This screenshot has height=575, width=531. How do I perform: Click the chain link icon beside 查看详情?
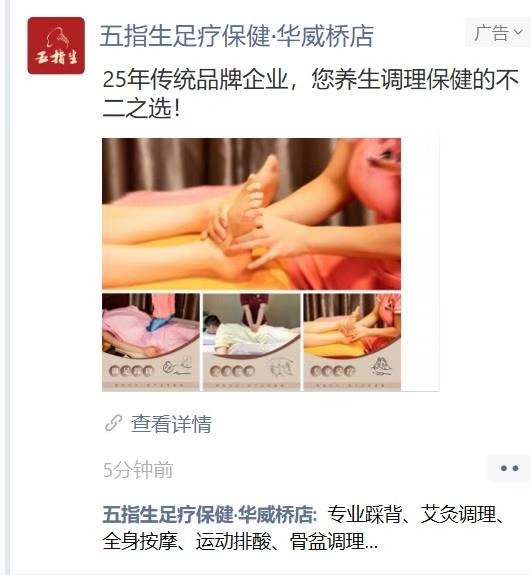point(113,423)
